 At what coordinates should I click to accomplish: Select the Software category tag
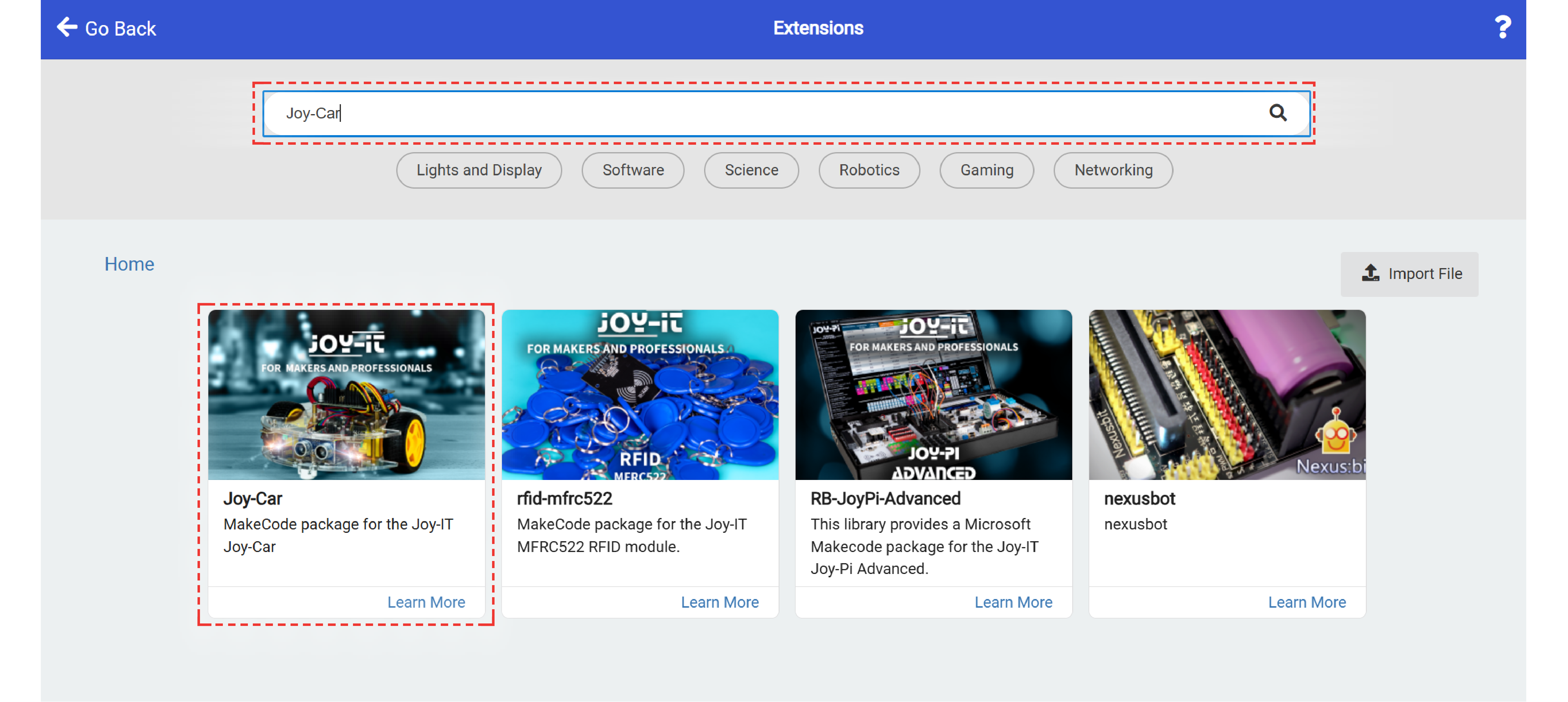pos(632,170)
